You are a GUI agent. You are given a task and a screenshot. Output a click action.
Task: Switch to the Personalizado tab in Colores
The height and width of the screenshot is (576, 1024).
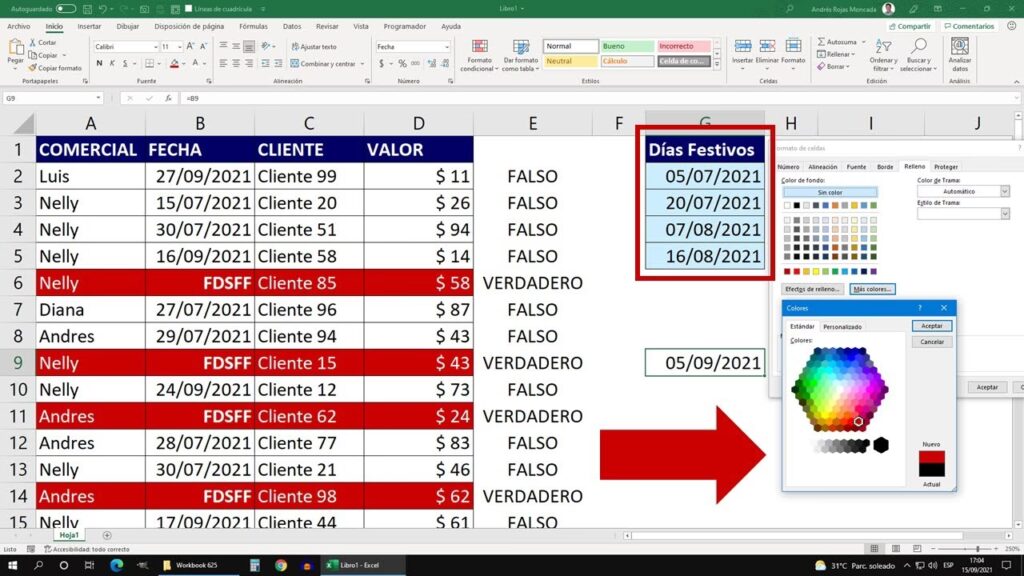click(842, 327)
